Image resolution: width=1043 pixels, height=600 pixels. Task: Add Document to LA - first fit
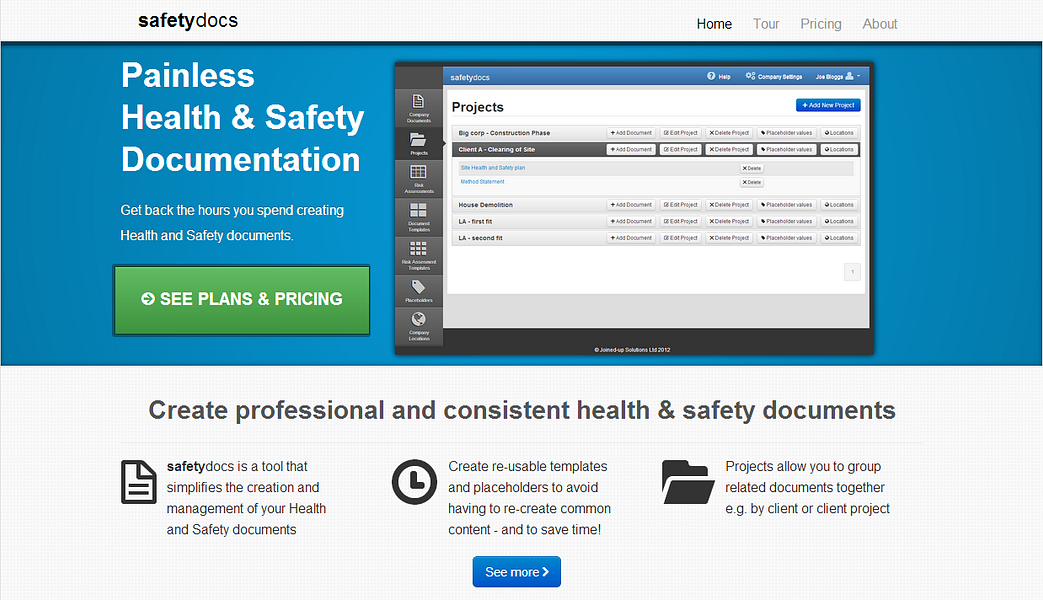tap(631, 222)
